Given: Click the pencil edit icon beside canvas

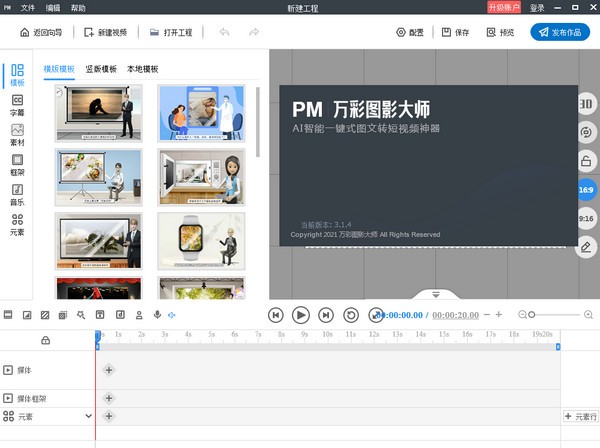Looking at the screenshot, I should click(586, 246).
